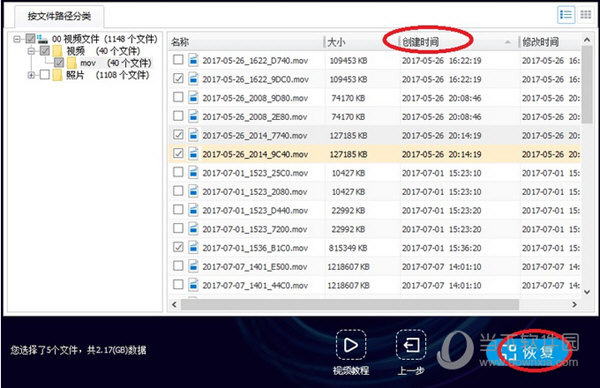Viewport: 600px width, 388px height.
Task: Expand the 照片 tree node
Action: 31,75
